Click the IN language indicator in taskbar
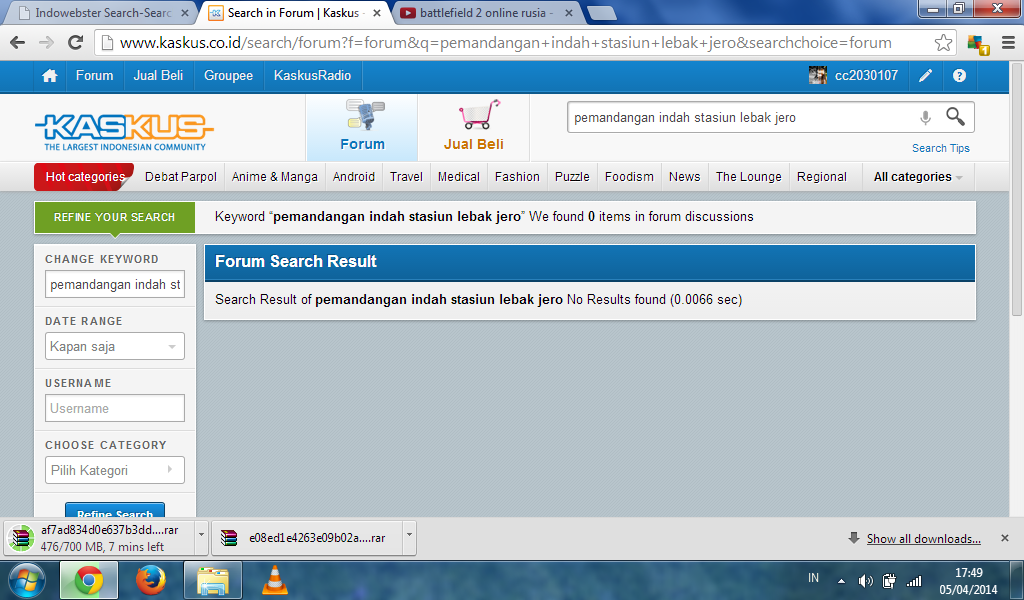 [x=813, y=578]
